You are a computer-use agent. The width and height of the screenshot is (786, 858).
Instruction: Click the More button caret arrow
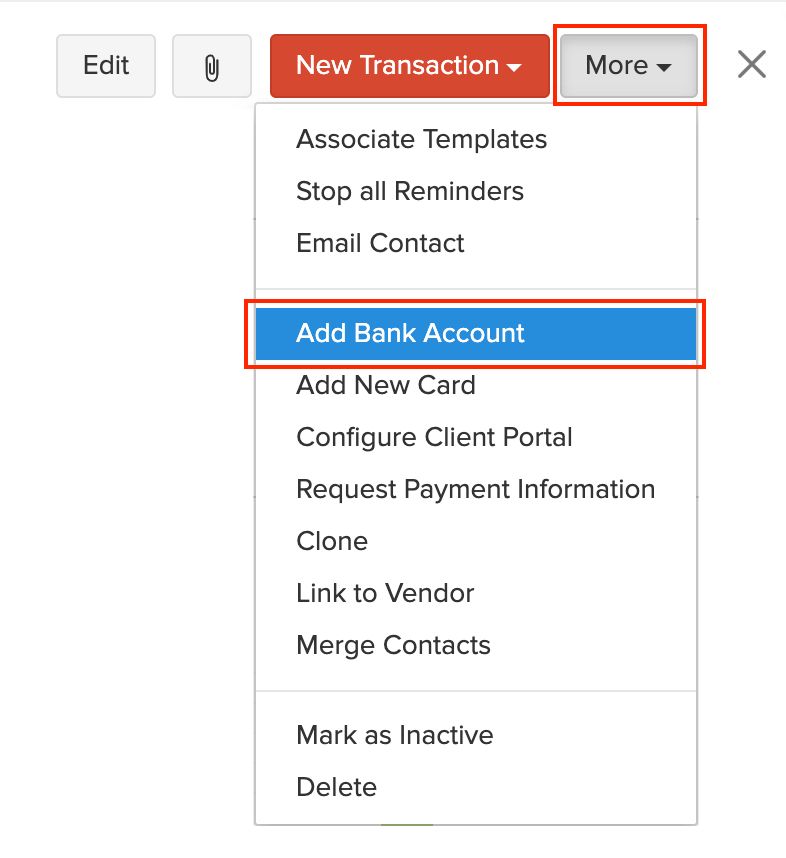coord(664,68)
